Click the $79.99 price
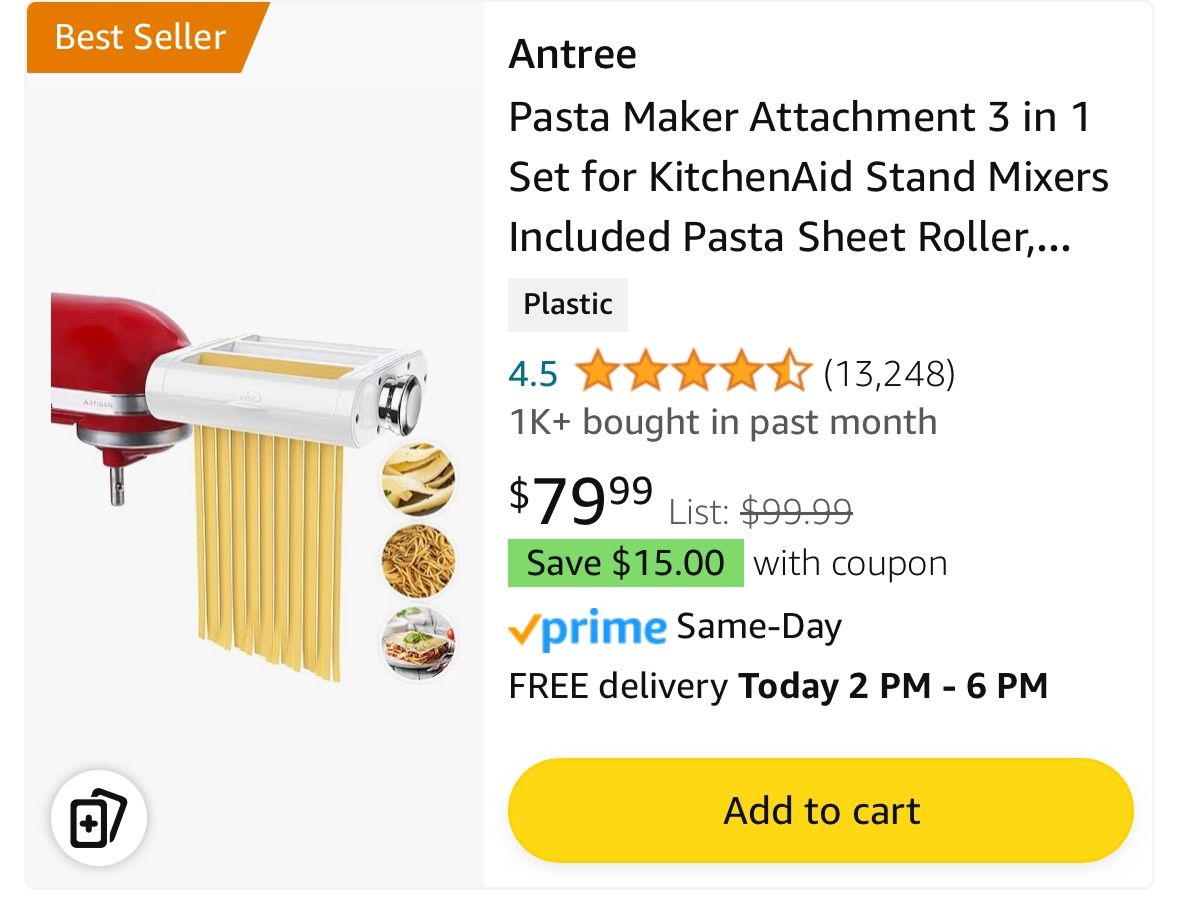Screen dimensions: 1179x909 pos(581,499)
